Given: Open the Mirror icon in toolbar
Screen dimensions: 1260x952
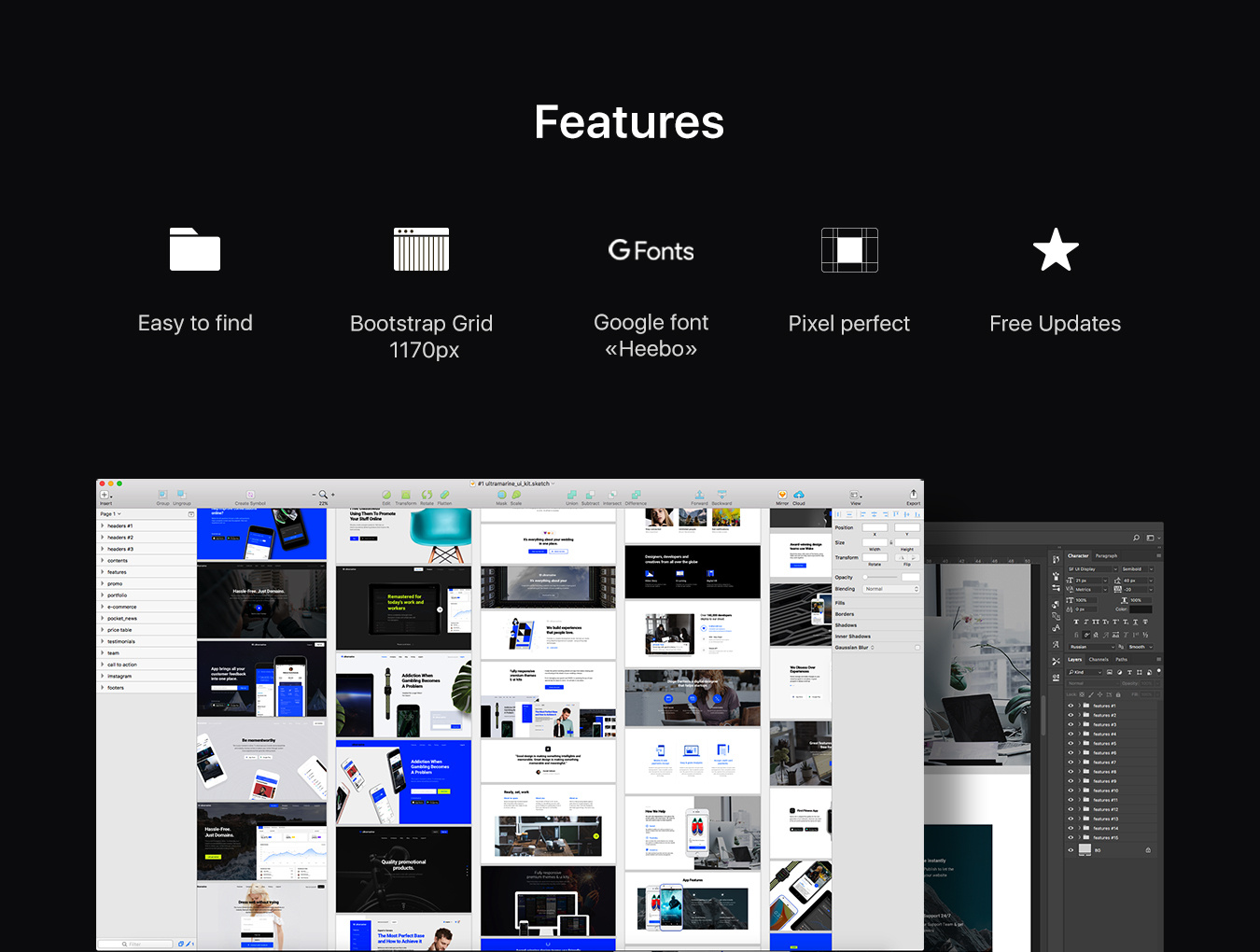Looking at the screenshot, I should (x=782, y=496).
